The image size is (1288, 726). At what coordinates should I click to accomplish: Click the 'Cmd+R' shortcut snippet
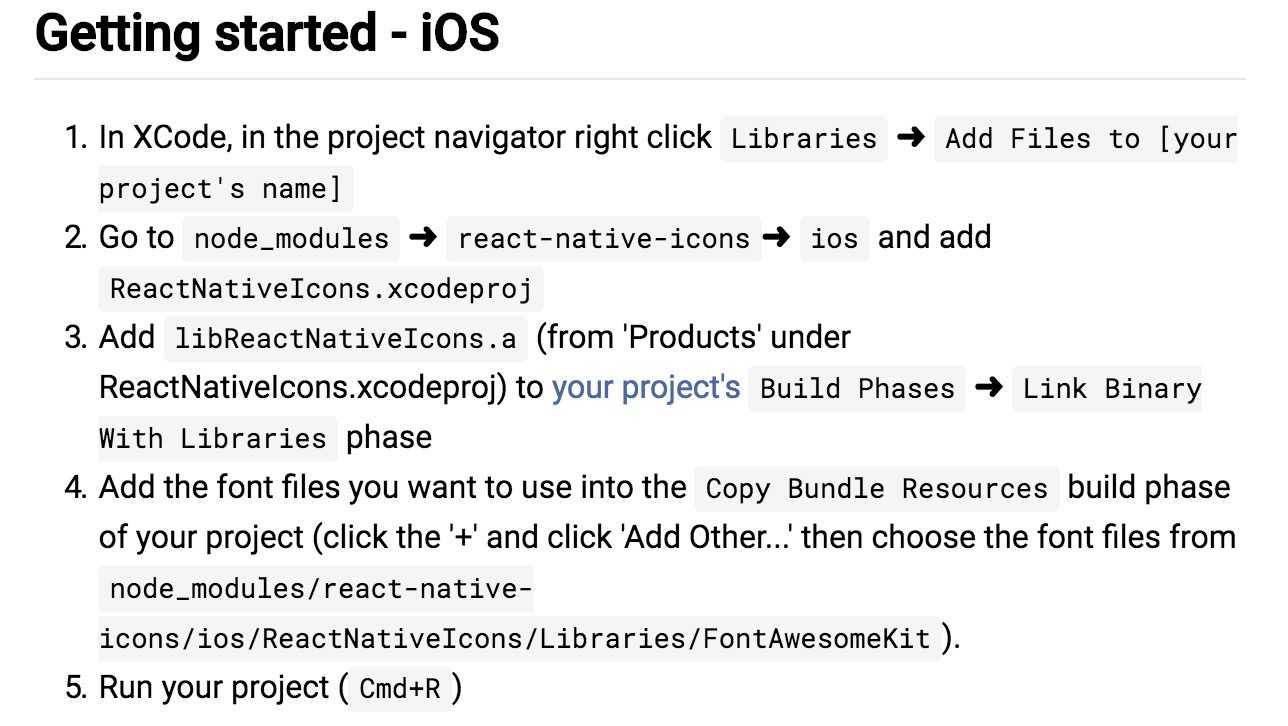(x=400, y=688)
